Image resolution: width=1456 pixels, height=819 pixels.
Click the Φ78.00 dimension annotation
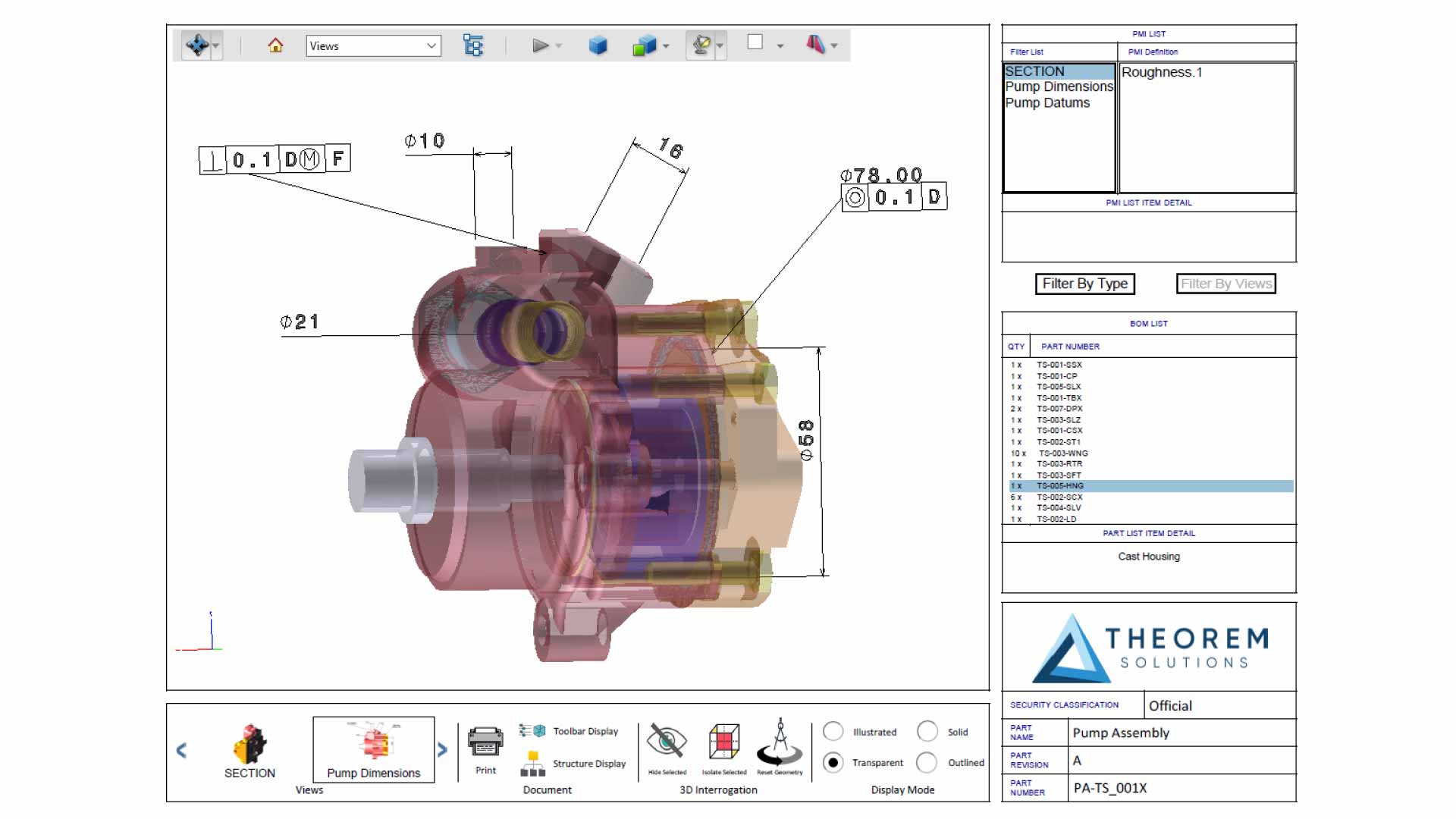(x=881, y=175)
